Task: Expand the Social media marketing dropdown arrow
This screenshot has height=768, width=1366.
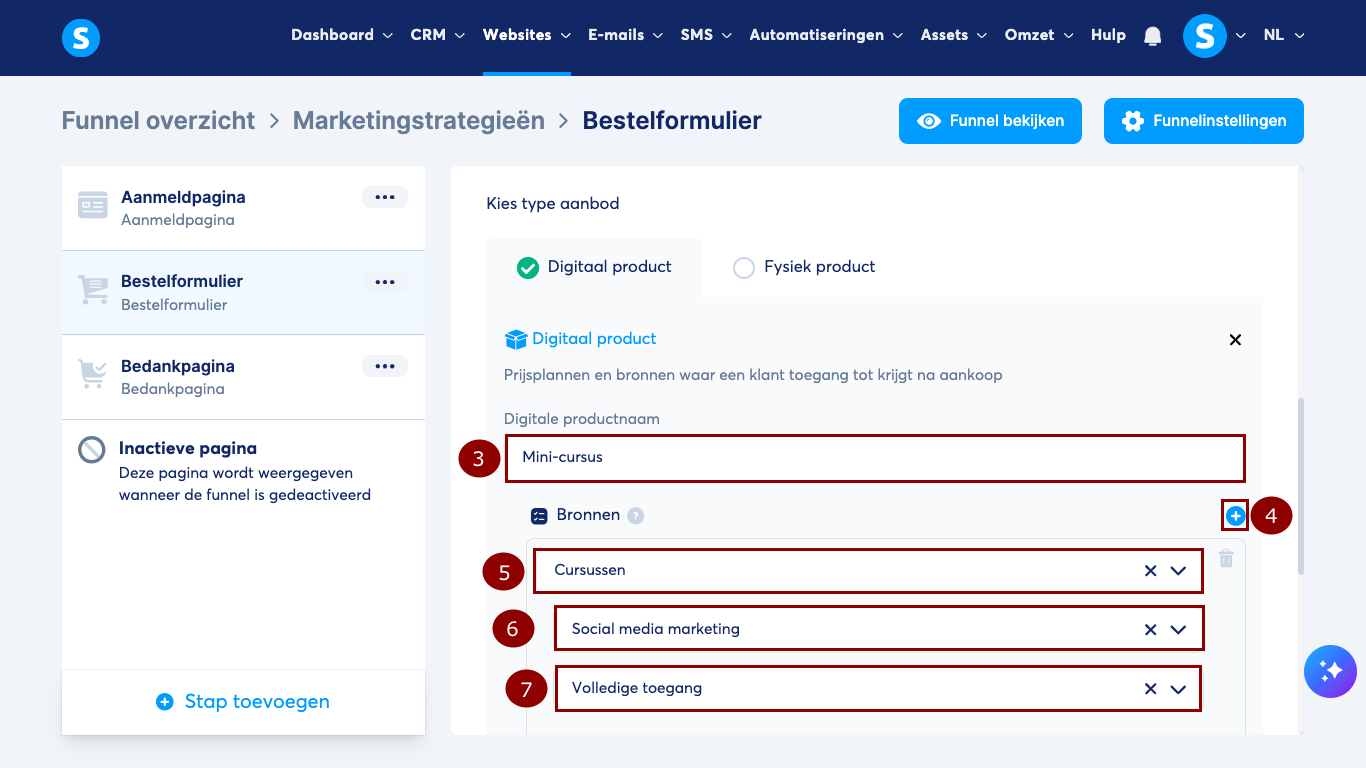Action: click(1178, 630)
